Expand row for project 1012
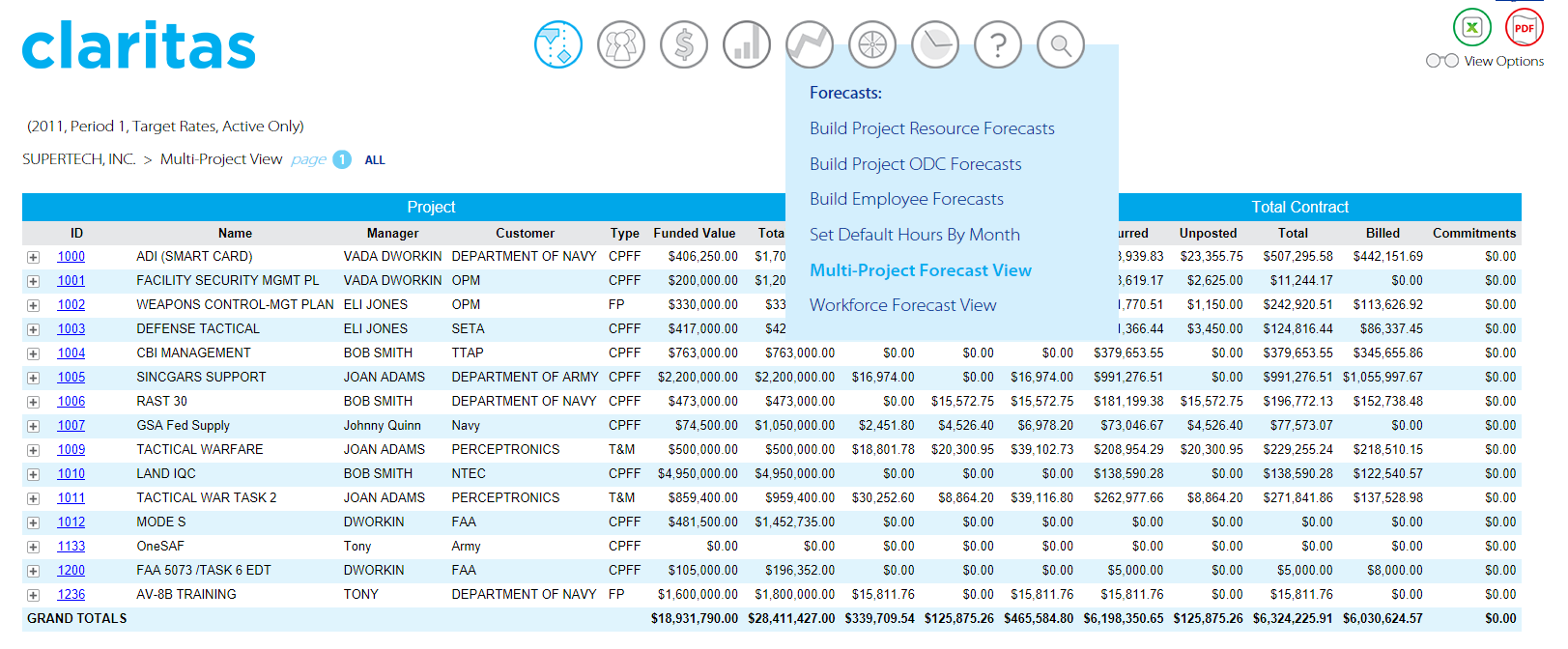This screenshot has height=649, width=1568. coord(33,522)
